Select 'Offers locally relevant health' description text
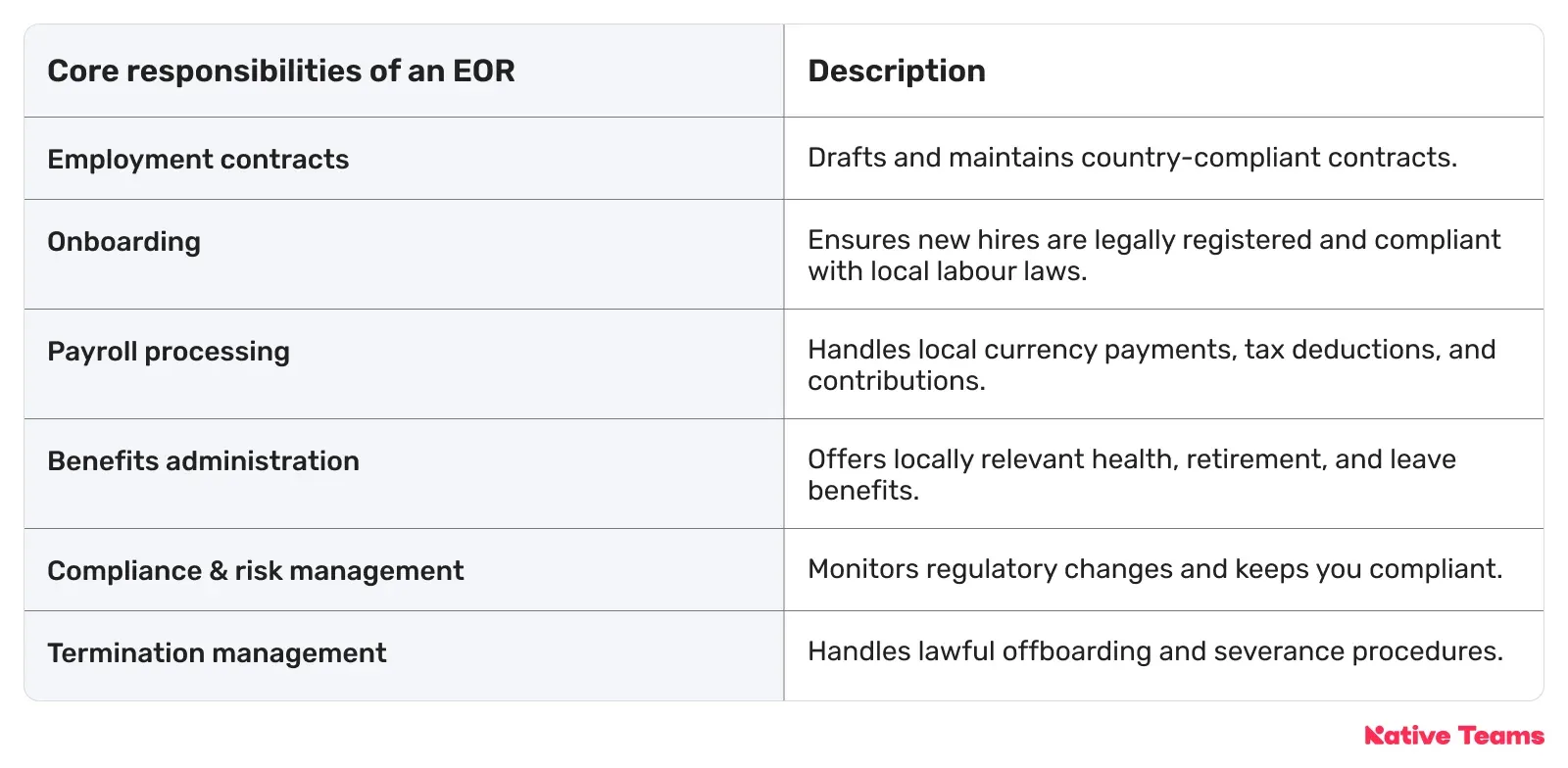The height and width of the screenshot is (768, 1568). (1132, 474)
